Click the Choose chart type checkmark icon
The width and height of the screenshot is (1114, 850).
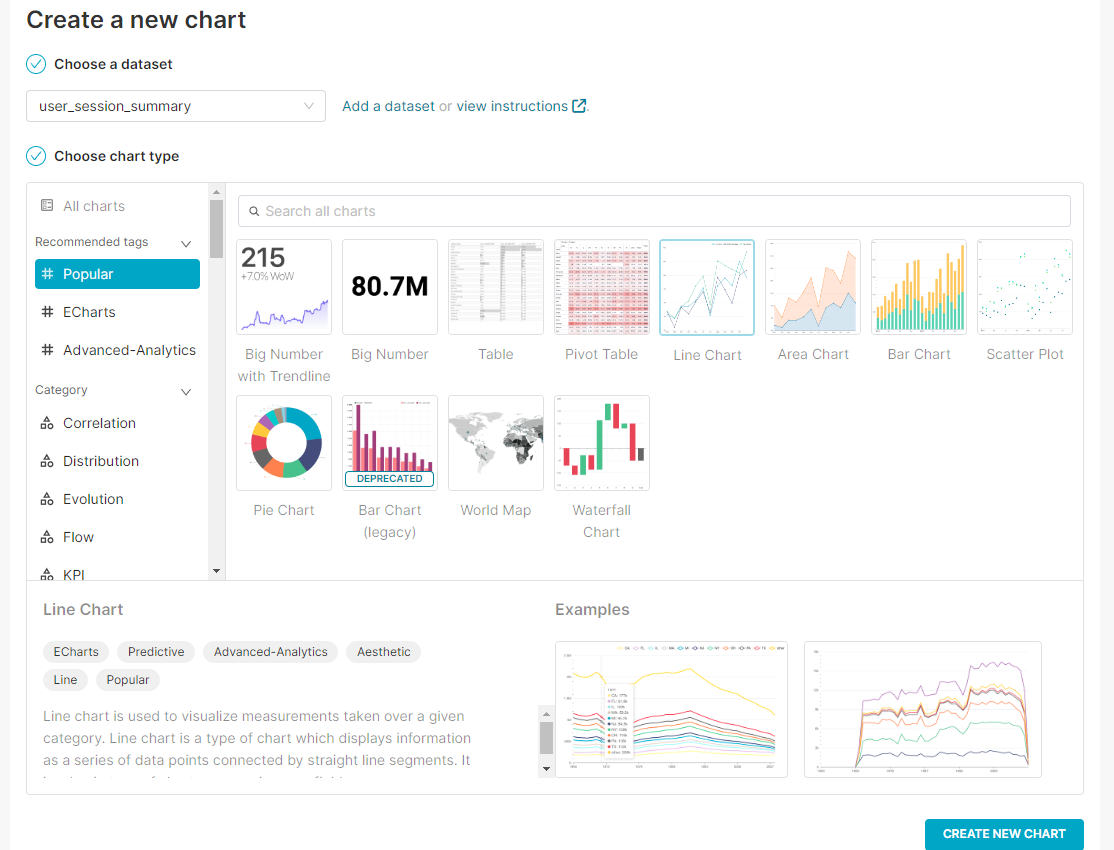36,156
